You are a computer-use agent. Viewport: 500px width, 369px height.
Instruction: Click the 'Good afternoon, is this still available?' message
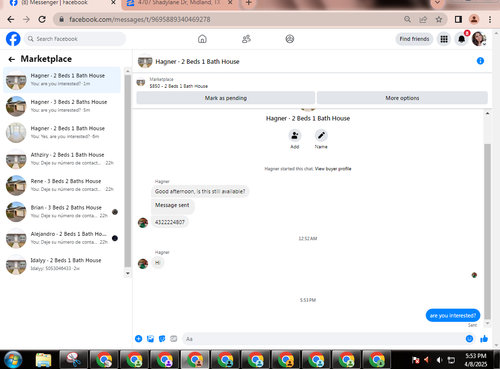point(200,191)
